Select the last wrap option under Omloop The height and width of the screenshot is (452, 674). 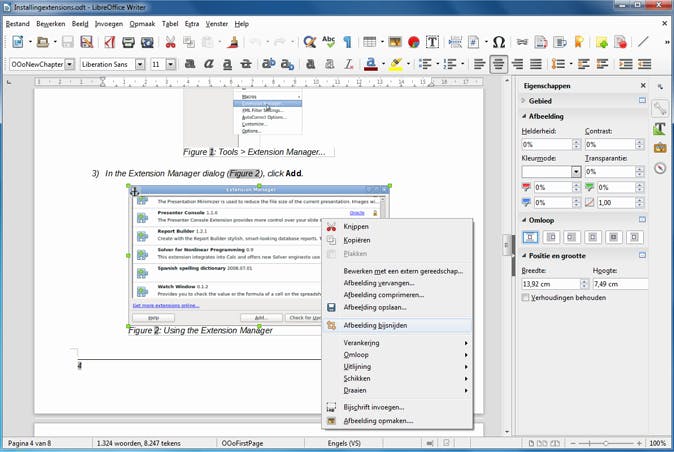pyautogui.click(x=630, y=237)
